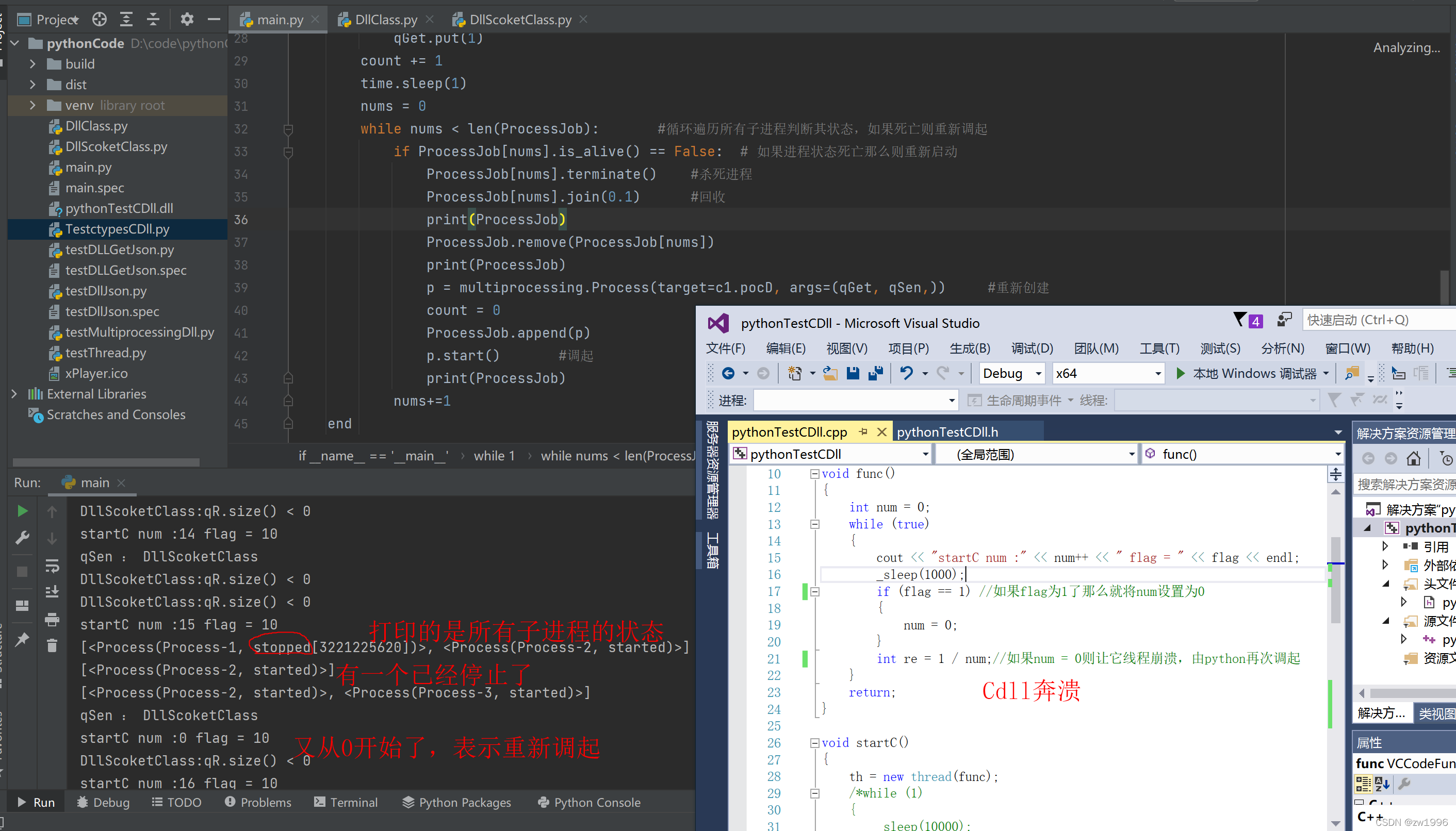This screenshot has width=1456, height=831.
Task: Start 本地 Windows 调试器 debugging
Action: pyautogui.click(x=1250, y=373)
